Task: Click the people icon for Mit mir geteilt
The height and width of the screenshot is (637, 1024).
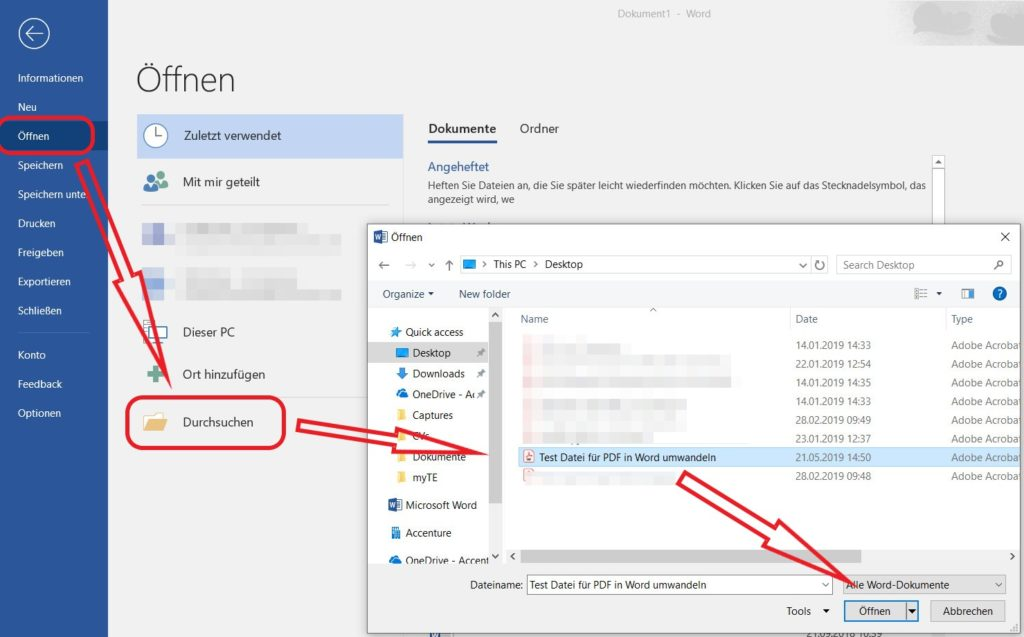Action: 155,182
